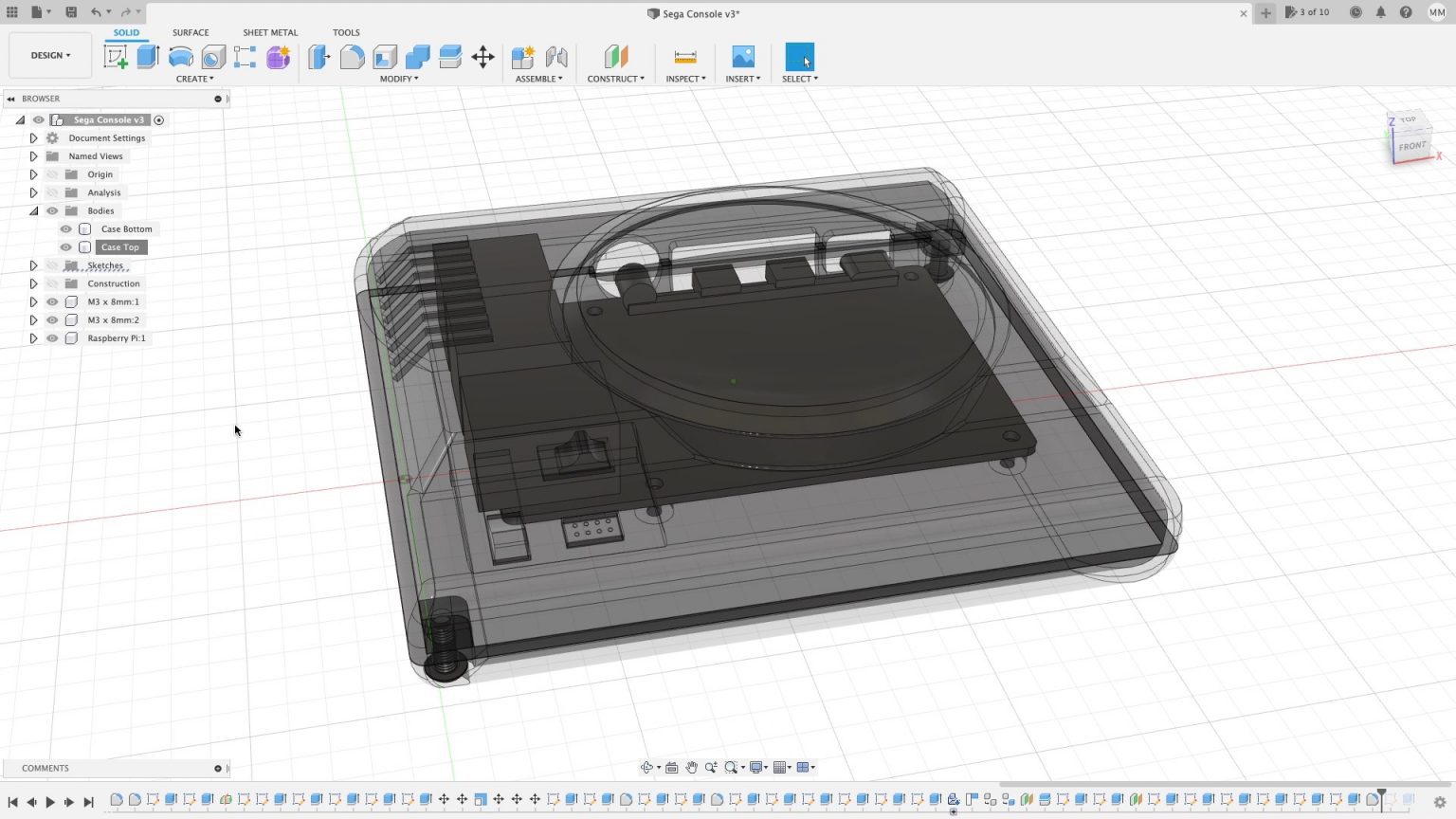
Task: Collapse the Bodies folder
Action: (x=33, y=210)
